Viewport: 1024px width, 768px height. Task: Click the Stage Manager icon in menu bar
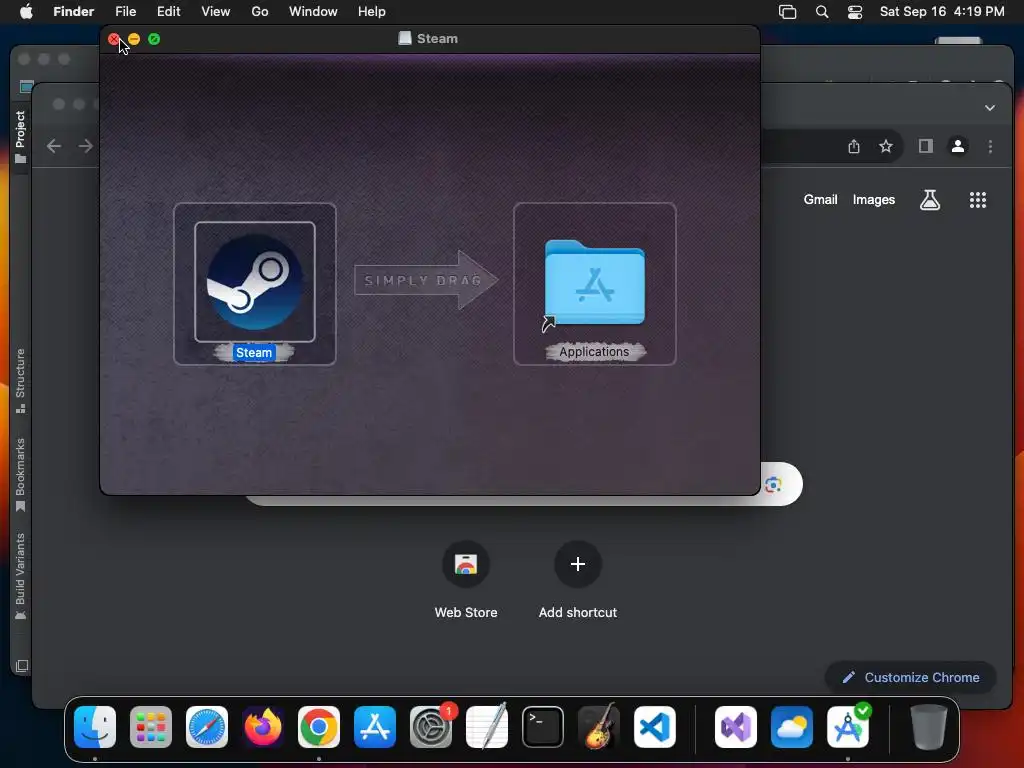(788, 12)
